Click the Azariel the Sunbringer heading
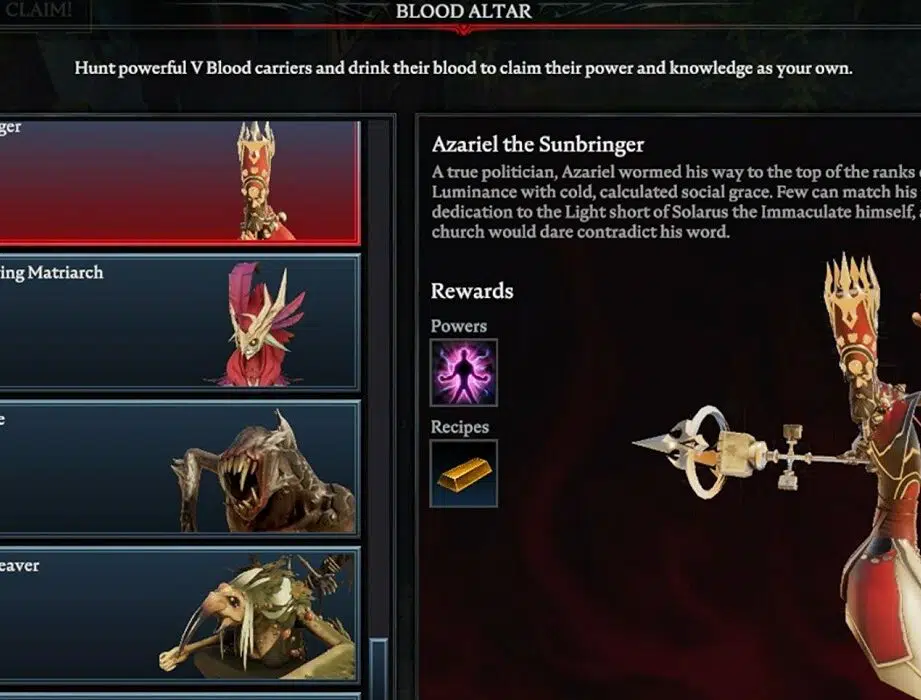The image size is (921, 700). tap(537, 144)
